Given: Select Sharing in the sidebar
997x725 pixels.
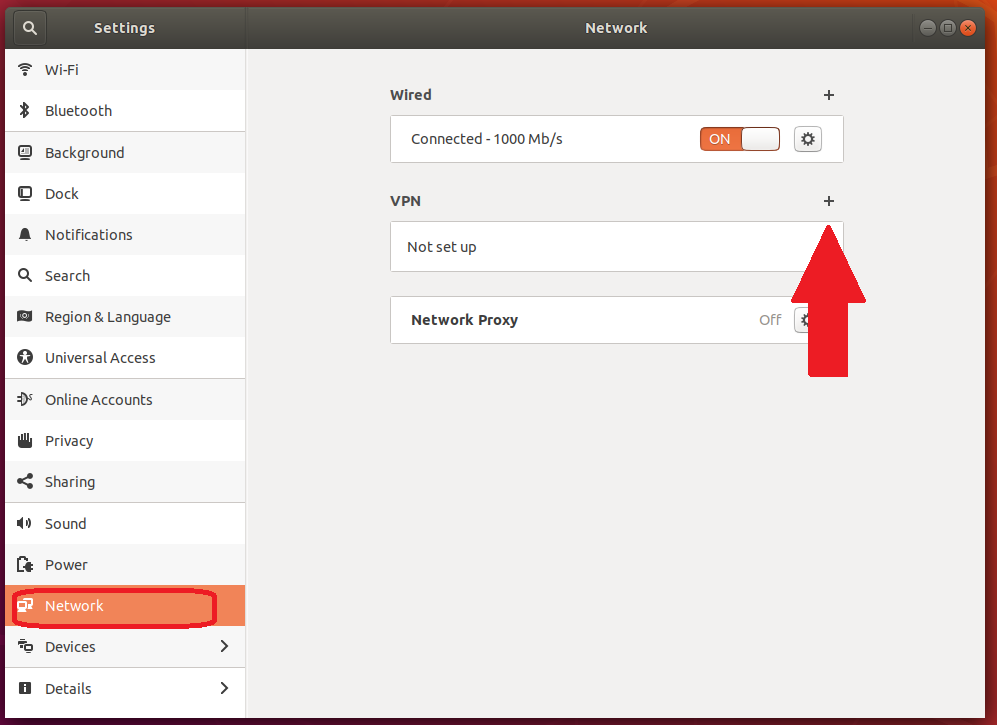Looking at the screenshot, I should [70, 482].
